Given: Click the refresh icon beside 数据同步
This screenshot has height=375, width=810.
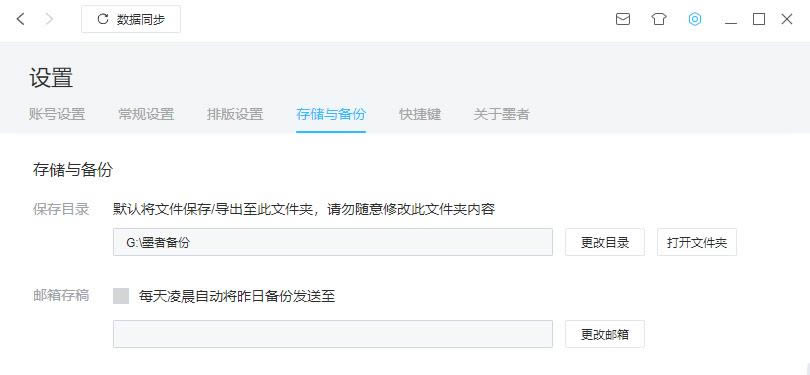Looking at the screenshot, I should (x=103, y=19).
